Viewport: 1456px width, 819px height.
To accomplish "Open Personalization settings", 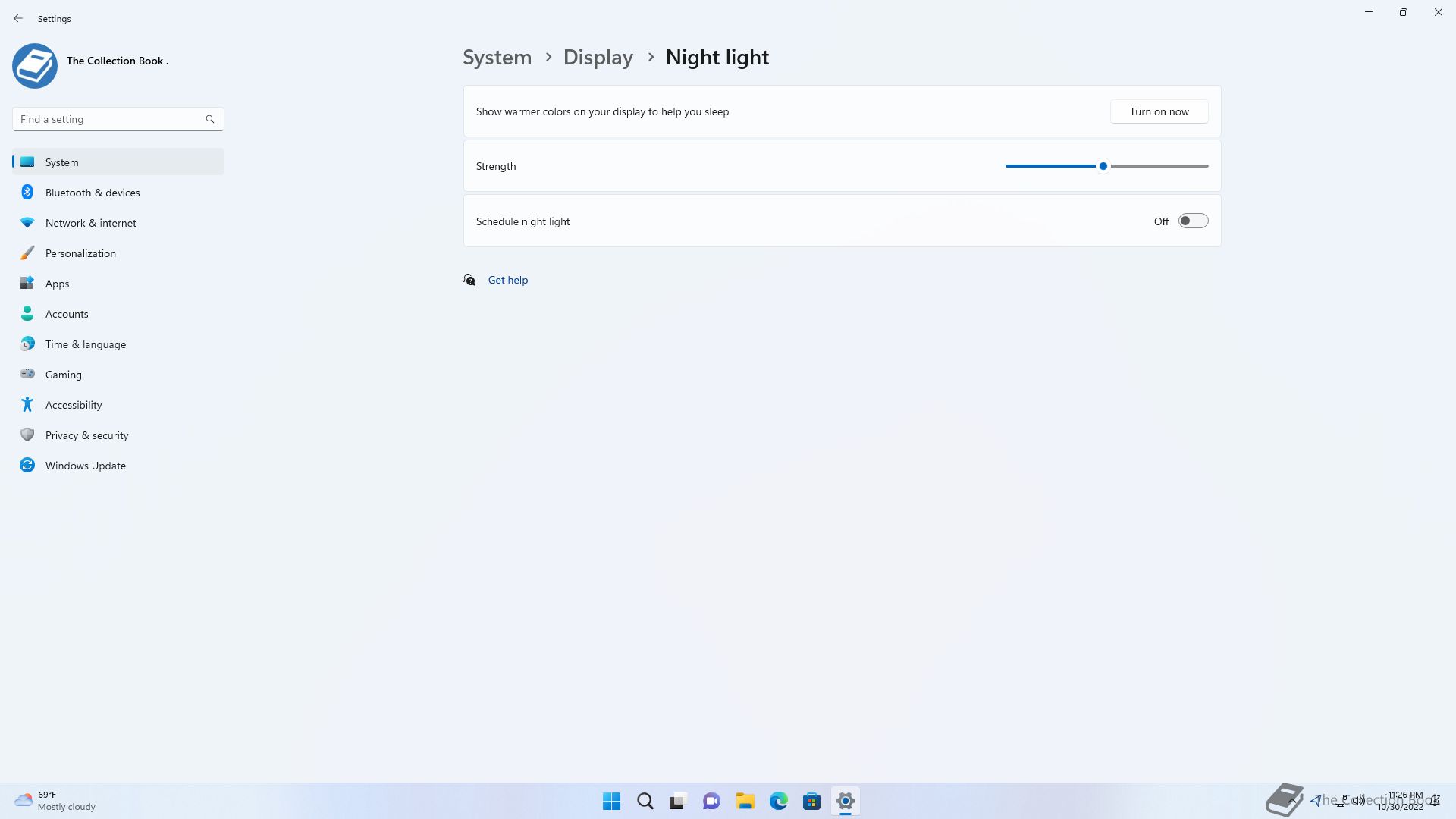I will tap(118, 253).
